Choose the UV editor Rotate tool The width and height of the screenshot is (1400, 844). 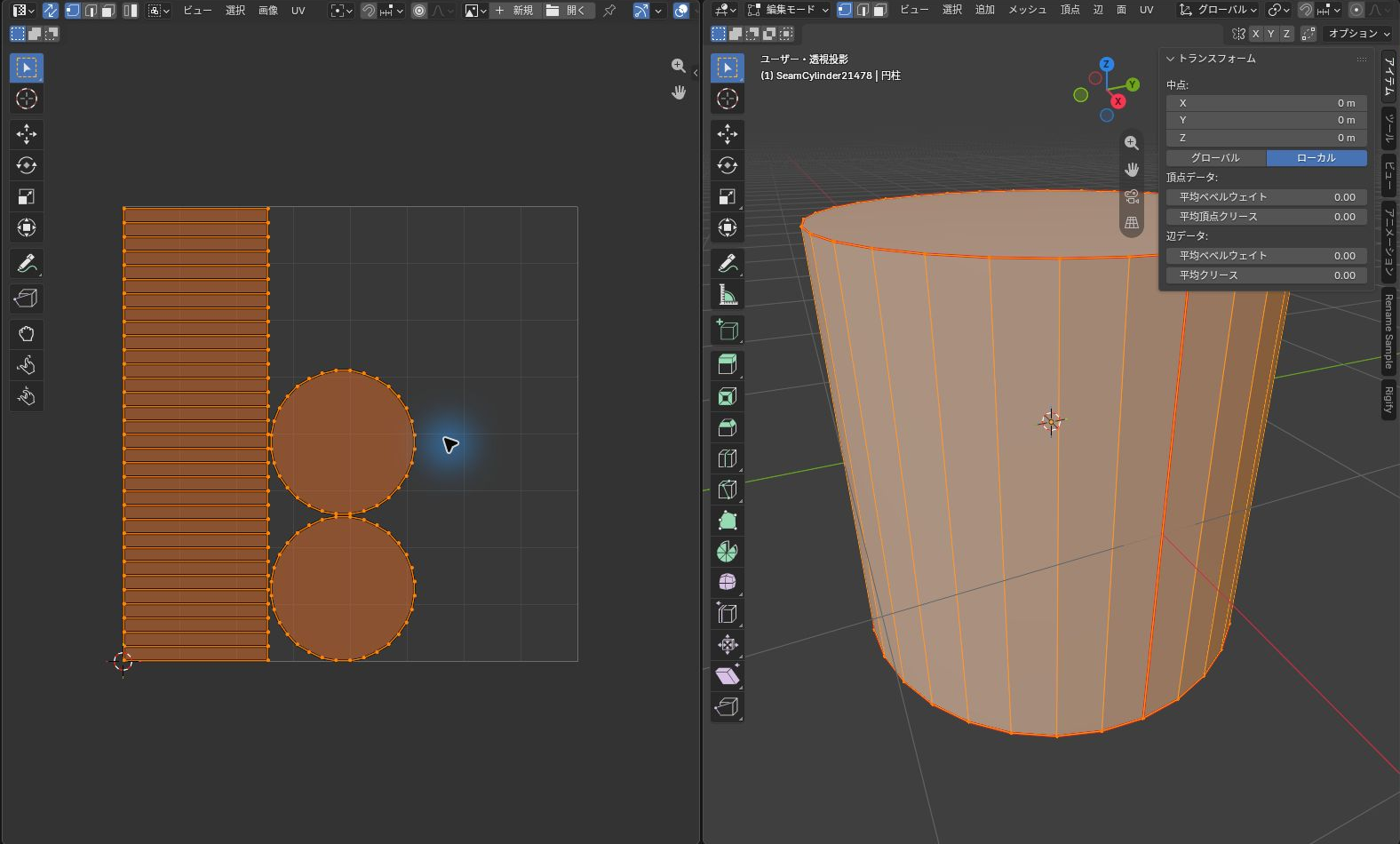tap(27, 165)
